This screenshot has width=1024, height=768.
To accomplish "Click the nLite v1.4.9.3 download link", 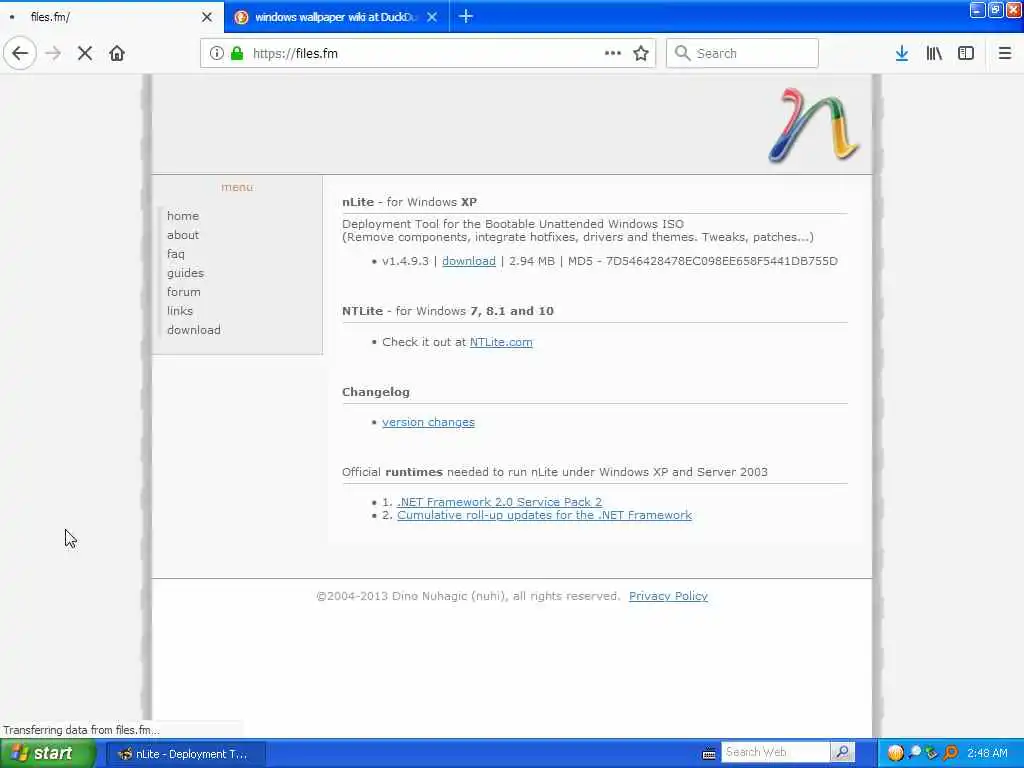I will point(469,261).
